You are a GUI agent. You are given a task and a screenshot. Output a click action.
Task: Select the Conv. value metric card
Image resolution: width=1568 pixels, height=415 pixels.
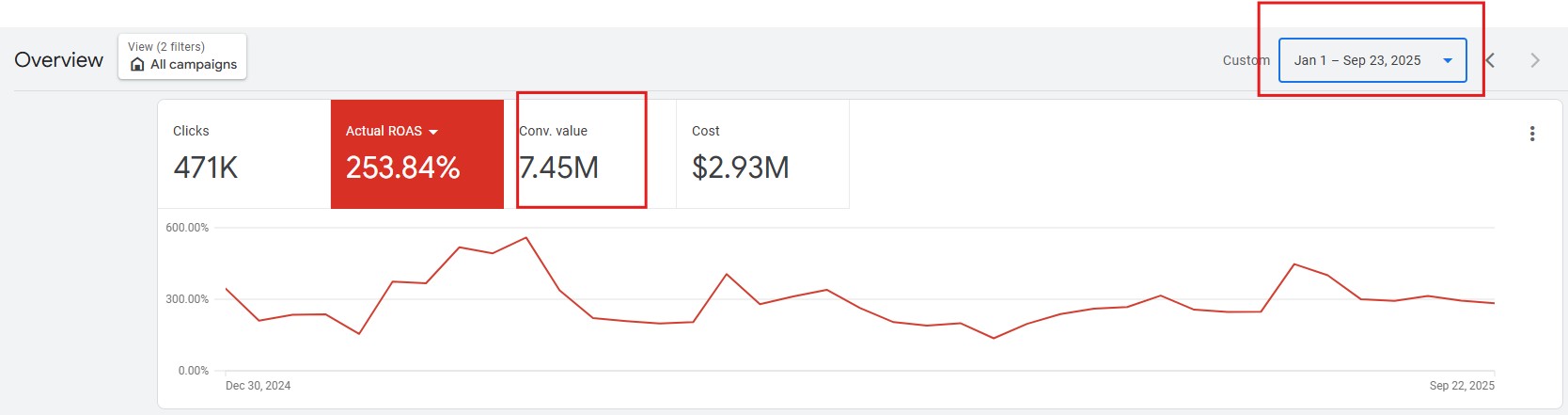pyautogui.click(x=590, y=154)
